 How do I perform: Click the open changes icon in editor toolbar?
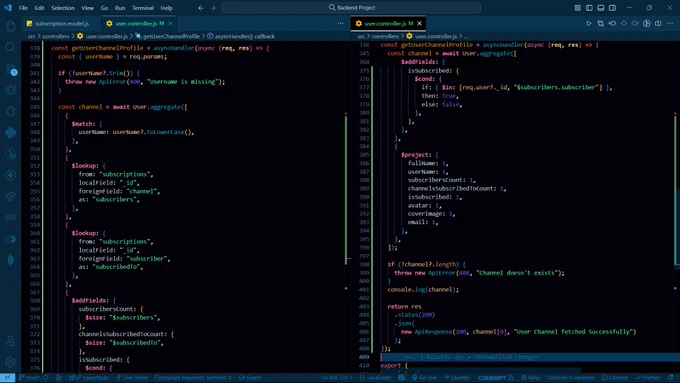click(x=601, y=23)
